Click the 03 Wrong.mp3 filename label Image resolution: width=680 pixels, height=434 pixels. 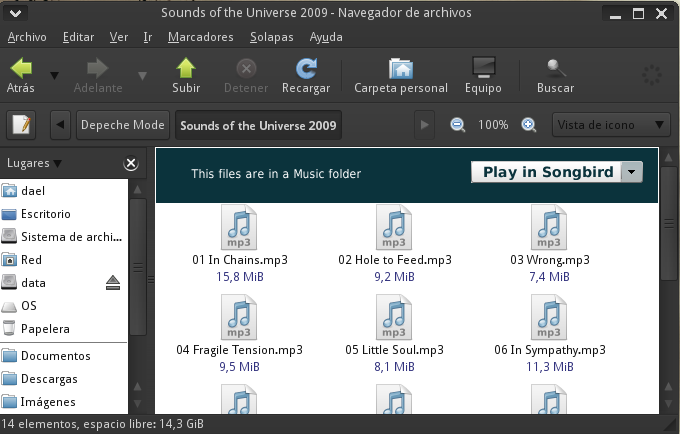click(x=550, y=260)
